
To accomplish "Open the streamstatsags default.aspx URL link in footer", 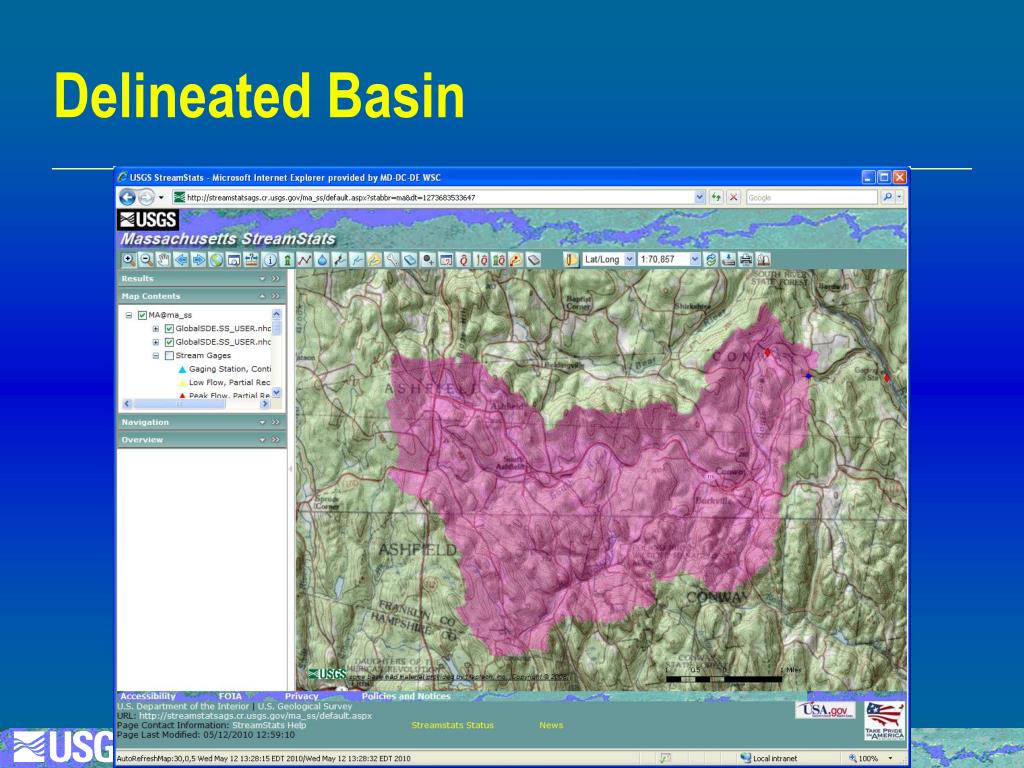I will (255, 716).
